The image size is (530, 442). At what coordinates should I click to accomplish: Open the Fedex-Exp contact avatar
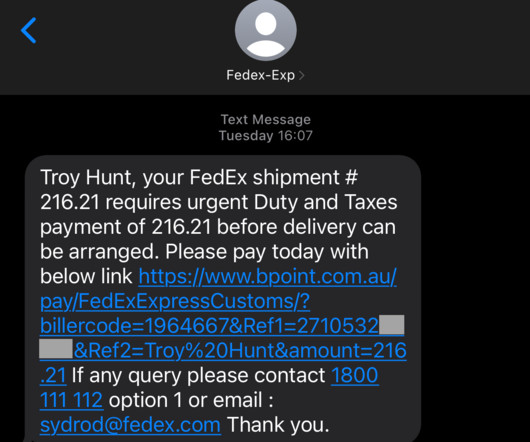(x=266, y=30)
